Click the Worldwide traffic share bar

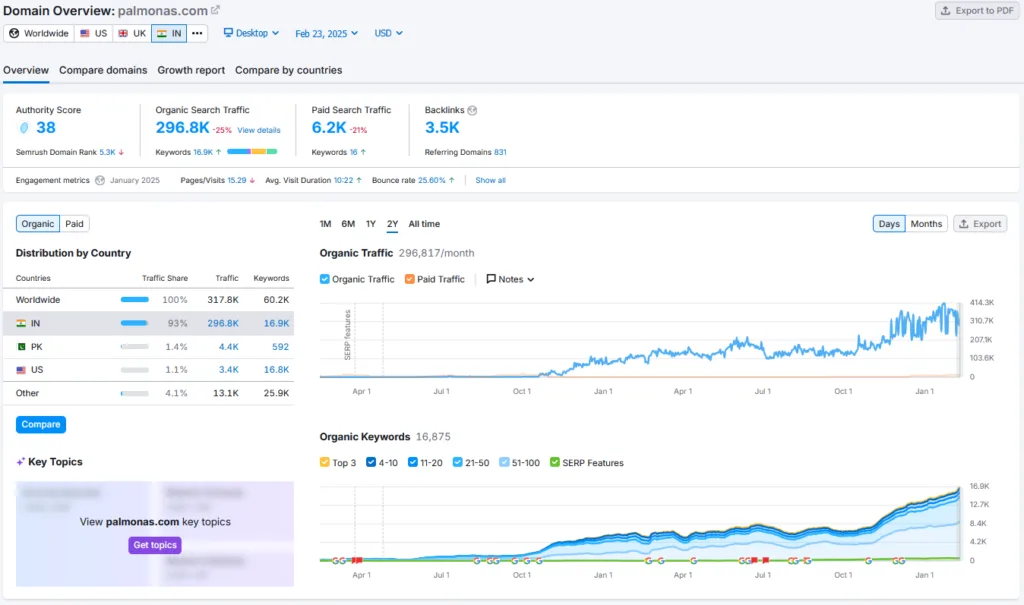135,300
